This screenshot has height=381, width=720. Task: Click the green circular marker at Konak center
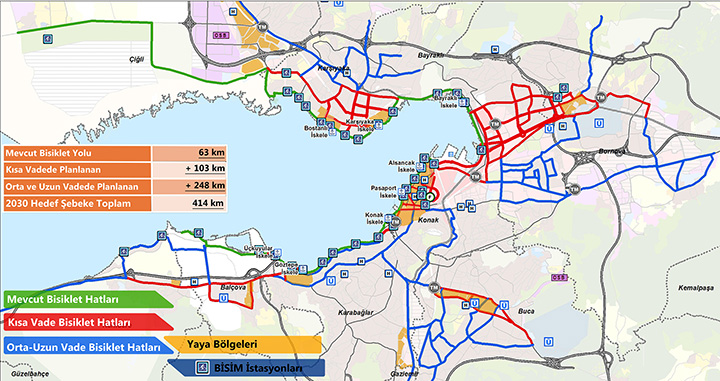tap(429, 196)
